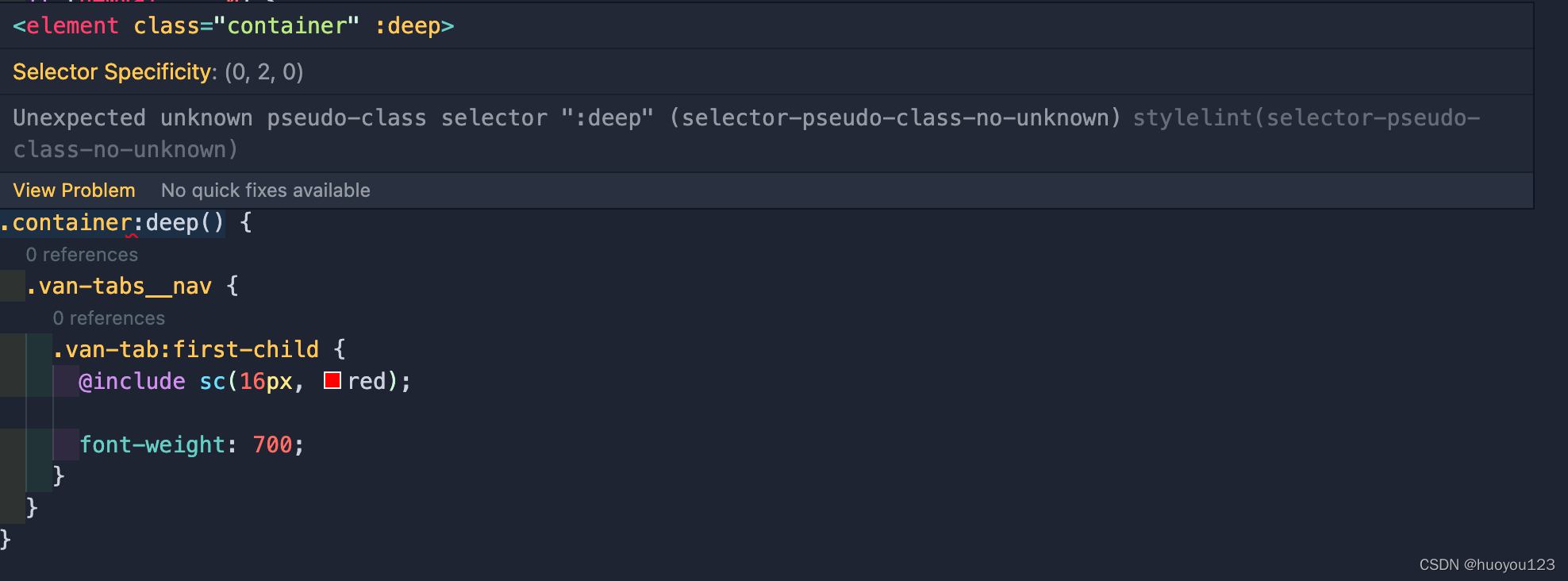Click '0 references' above .van-tabs__nav
This screenshot has width=1568, height=581.
coord(82,254)
